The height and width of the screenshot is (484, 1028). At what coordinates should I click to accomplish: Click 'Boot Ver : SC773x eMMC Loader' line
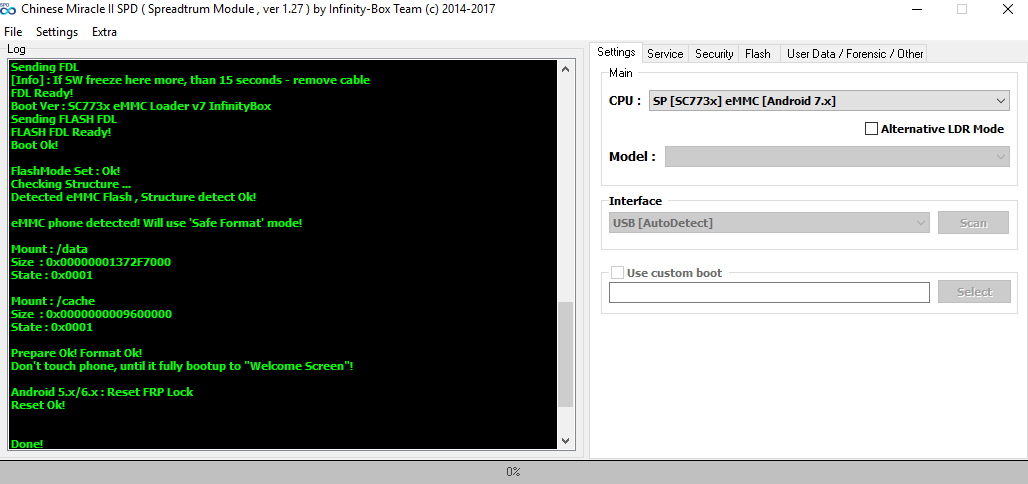[x=141, y=106]
